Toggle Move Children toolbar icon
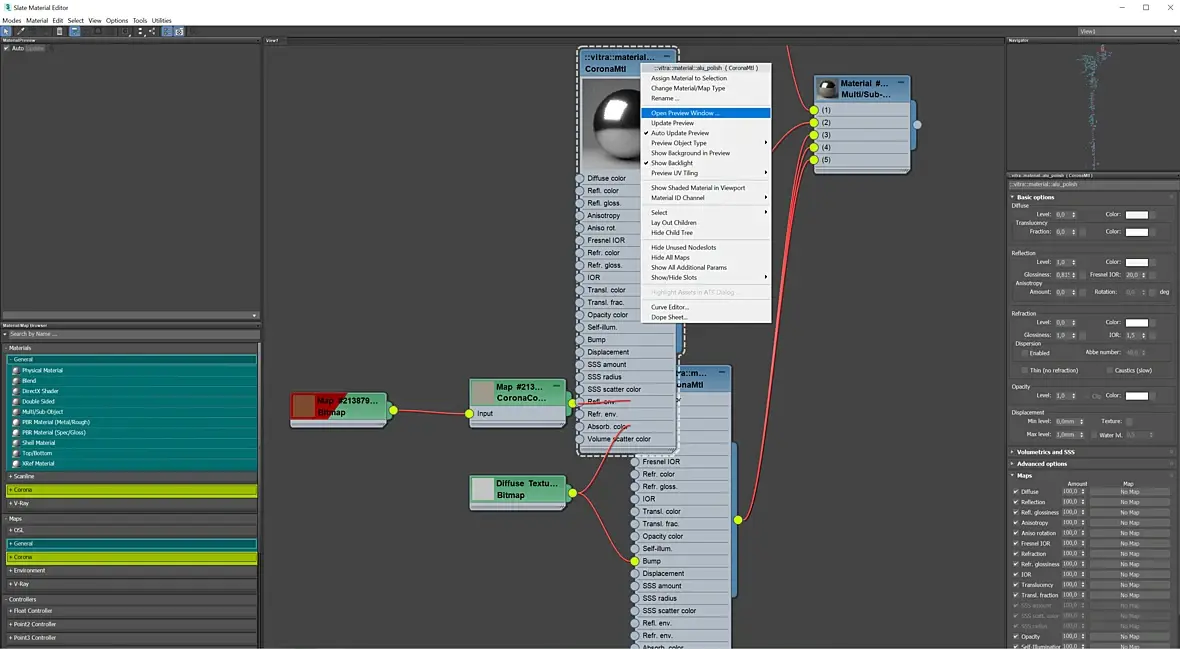Viewport: 1180px width, 649px height. pyautogui.click(x=75, y=32)
